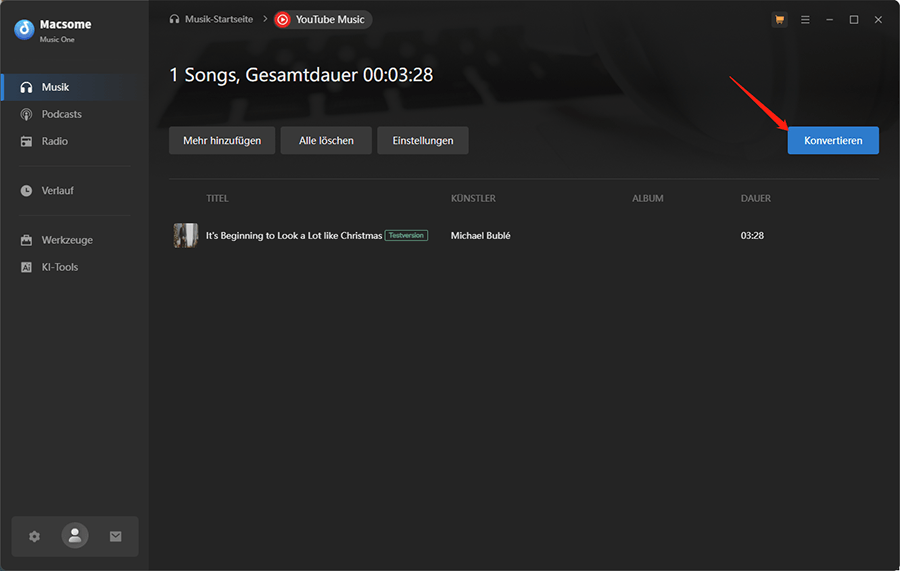Open the shopping cart purchase icon
Viewport: 900px width, 571px height.
tap(779, 20)
